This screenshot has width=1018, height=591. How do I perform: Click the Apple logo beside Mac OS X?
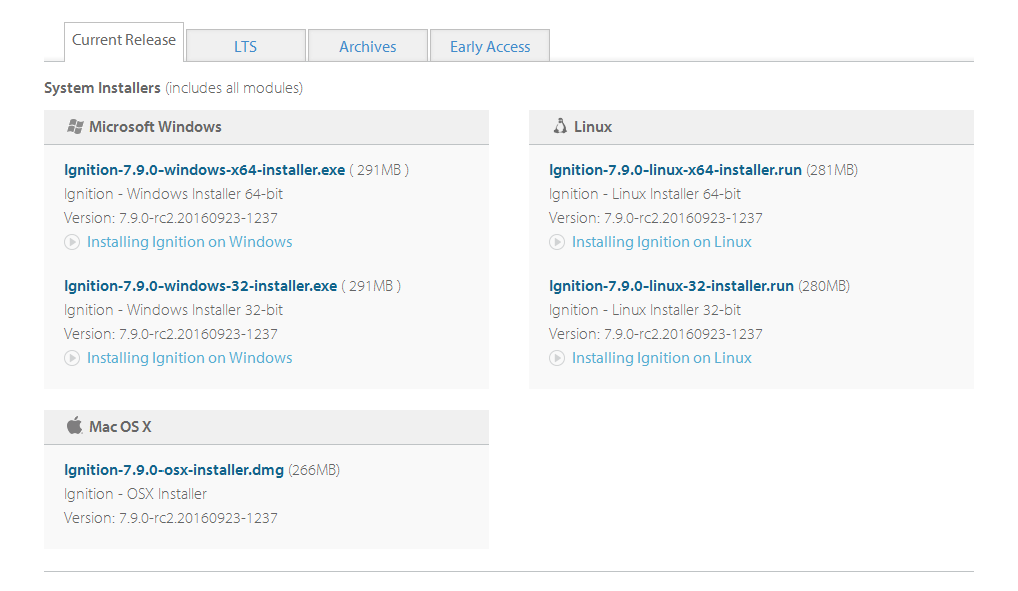[74, 426]
